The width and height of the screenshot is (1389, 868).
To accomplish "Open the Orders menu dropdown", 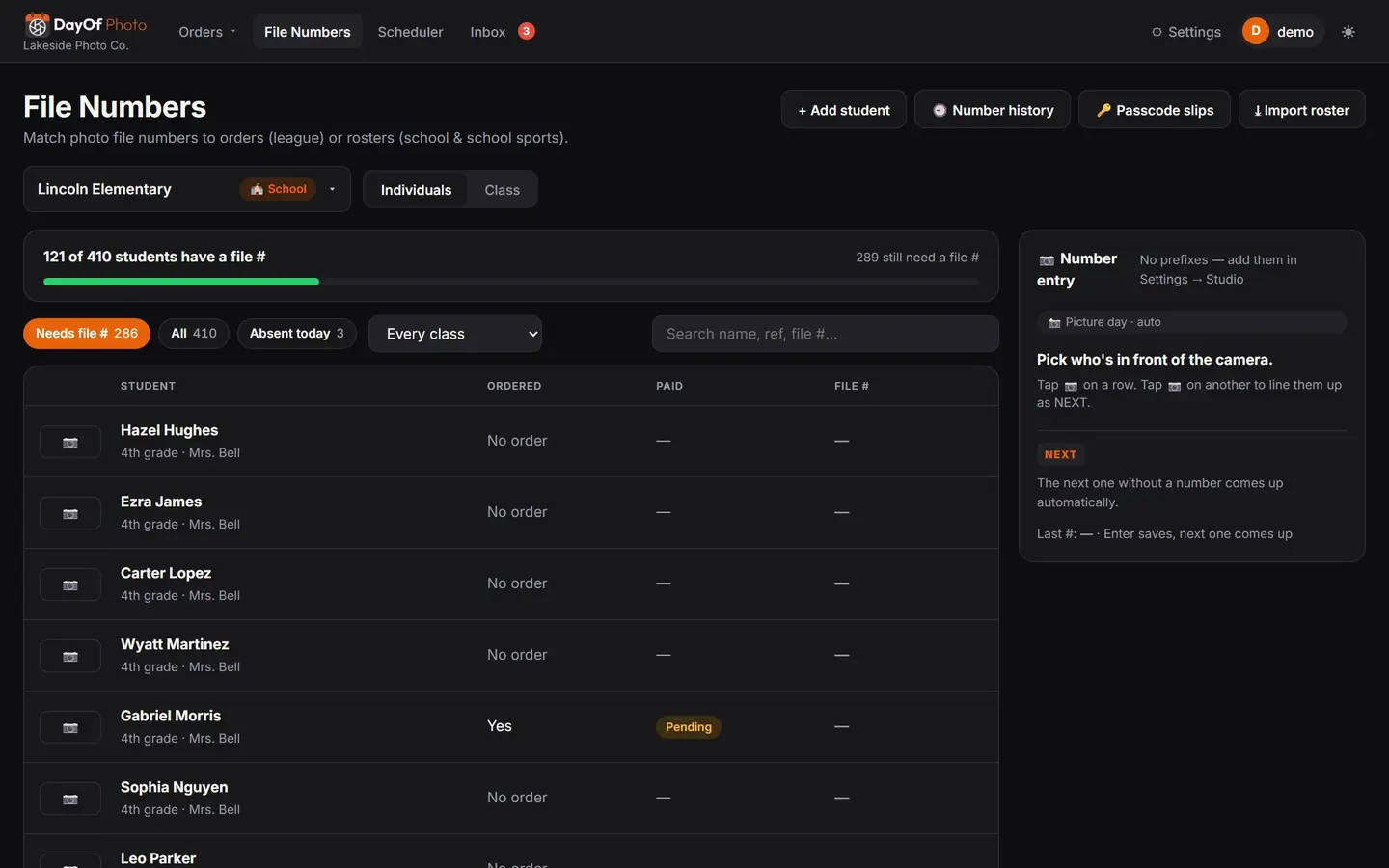I will (207, 32).
